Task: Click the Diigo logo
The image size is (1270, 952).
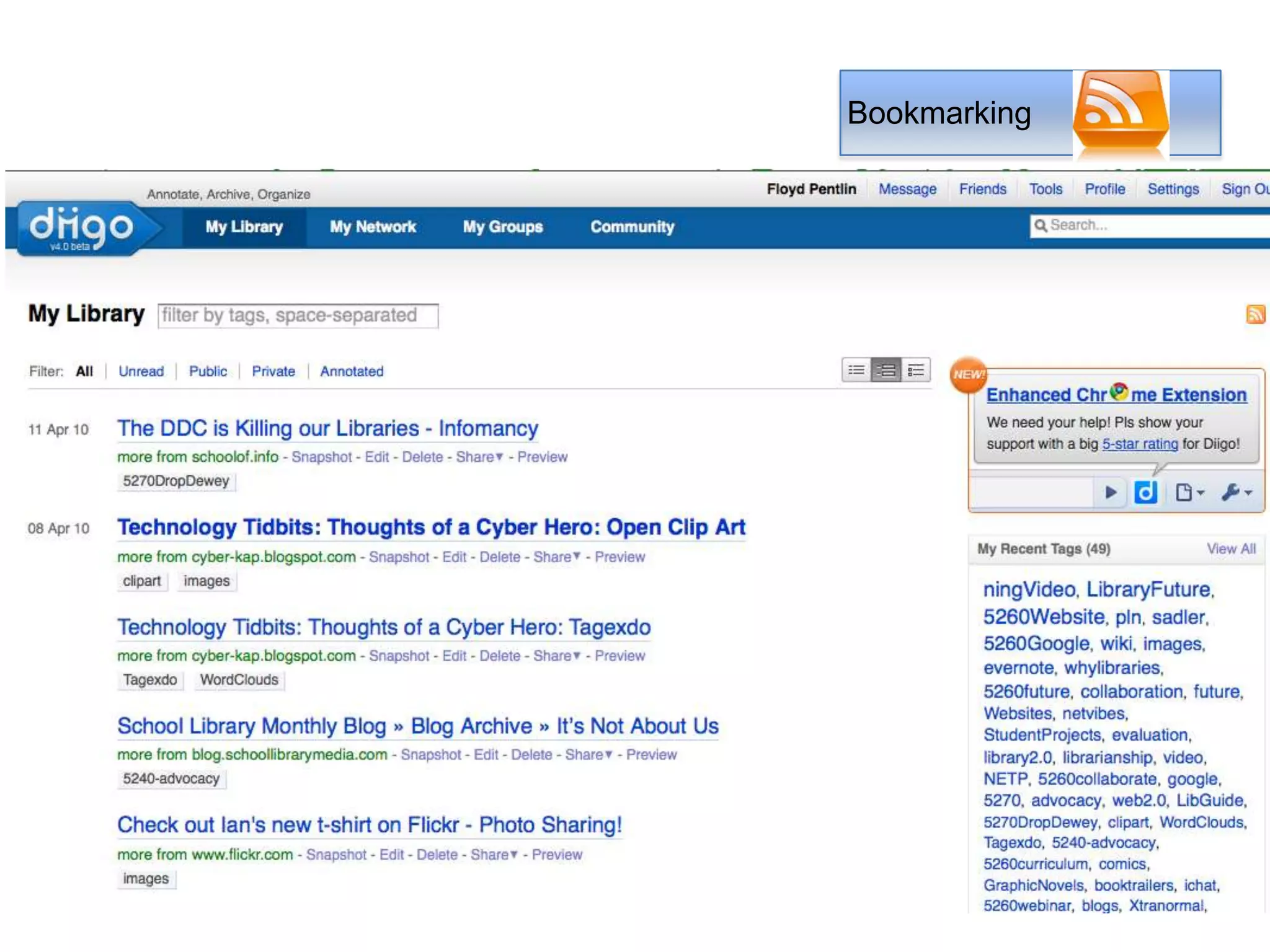Action: (x=81, y=228)
